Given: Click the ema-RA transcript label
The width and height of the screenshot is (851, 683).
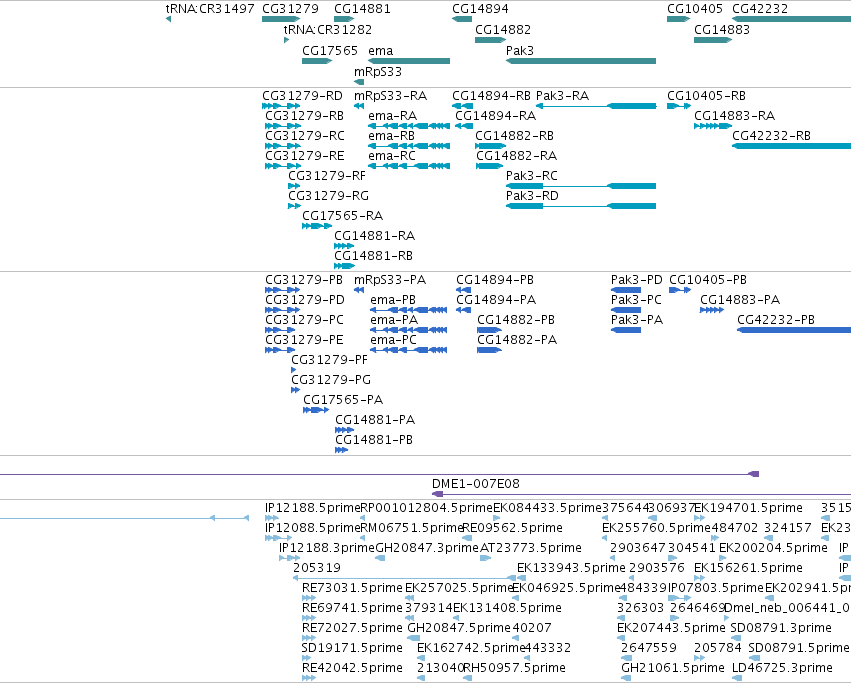Looking at the screenshot, I should 392,116.
